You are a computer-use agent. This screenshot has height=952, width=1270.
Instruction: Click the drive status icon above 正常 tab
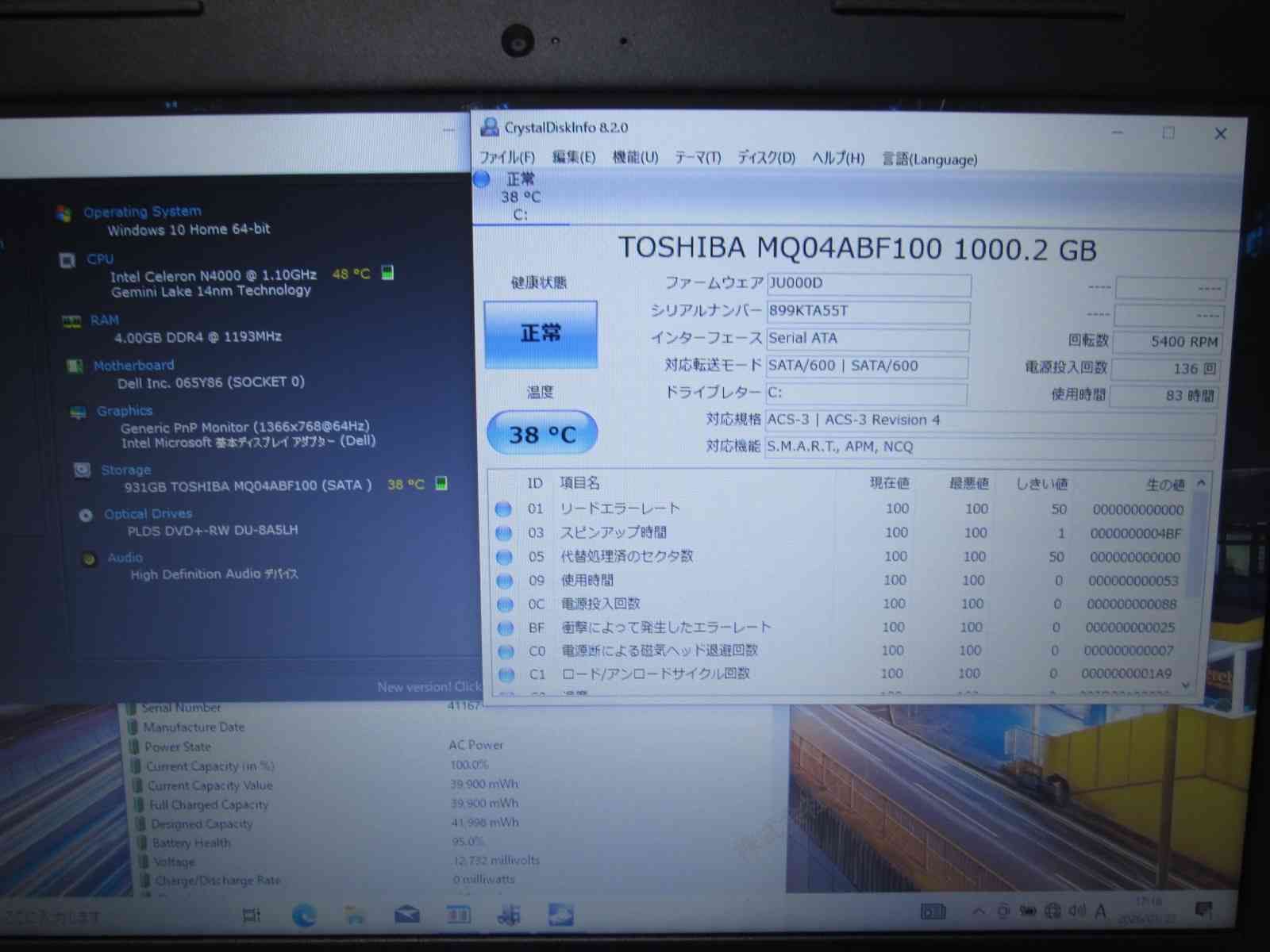481,180
